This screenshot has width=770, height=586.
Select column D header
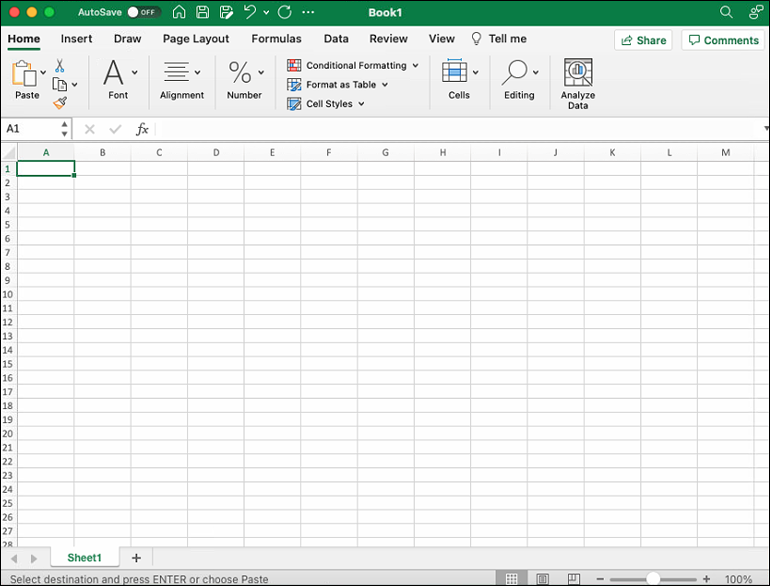216,152
